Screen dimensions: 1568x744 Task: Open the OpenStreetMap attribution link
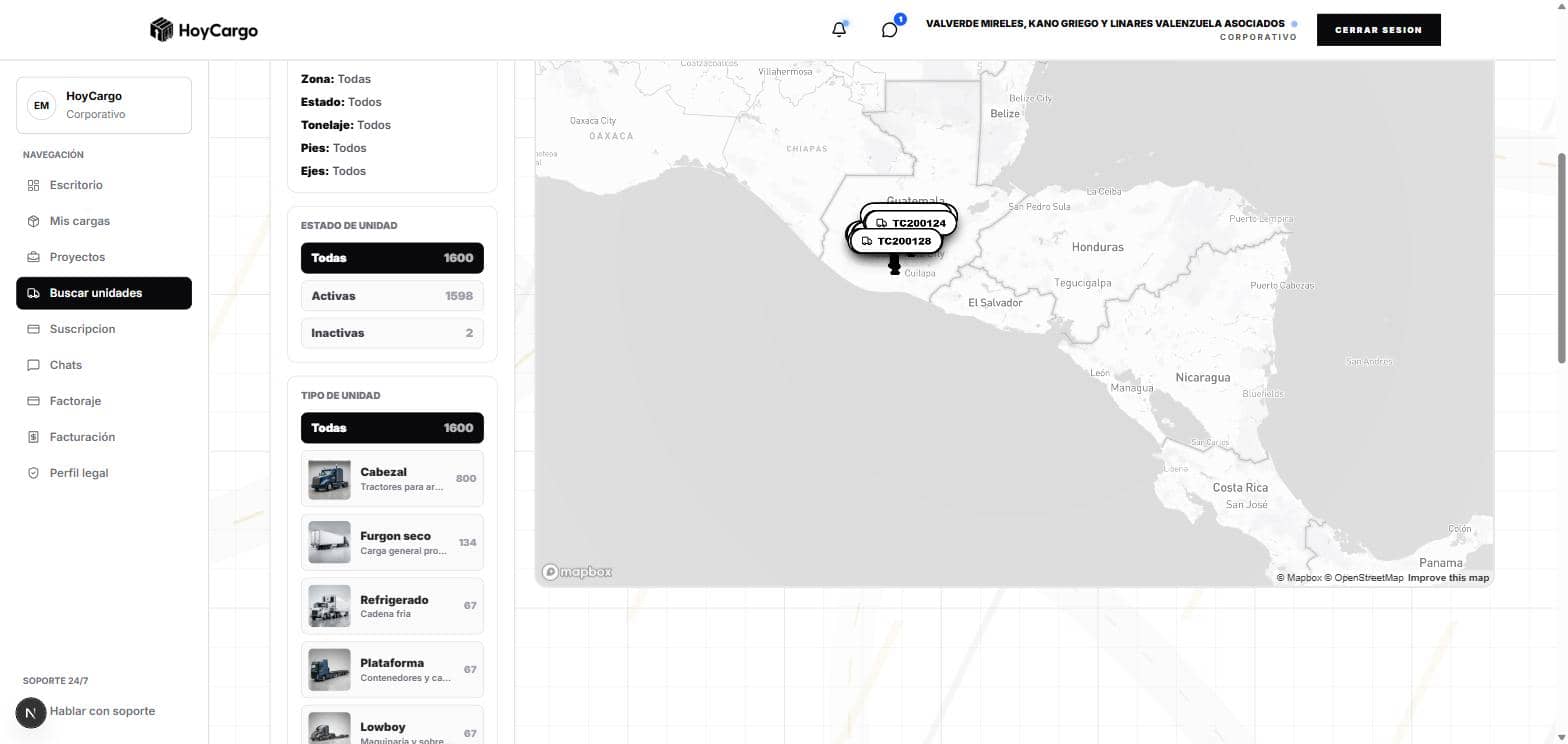point(1364,578)
